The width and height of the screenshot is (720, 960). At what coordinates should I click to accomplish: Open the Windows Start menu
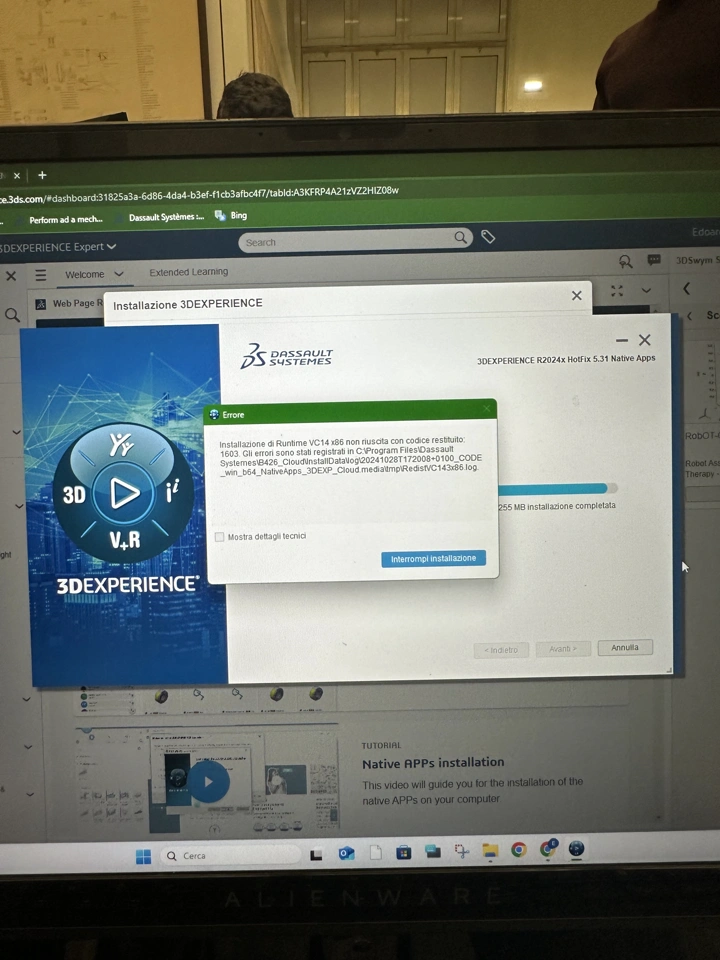click(143, 857)
